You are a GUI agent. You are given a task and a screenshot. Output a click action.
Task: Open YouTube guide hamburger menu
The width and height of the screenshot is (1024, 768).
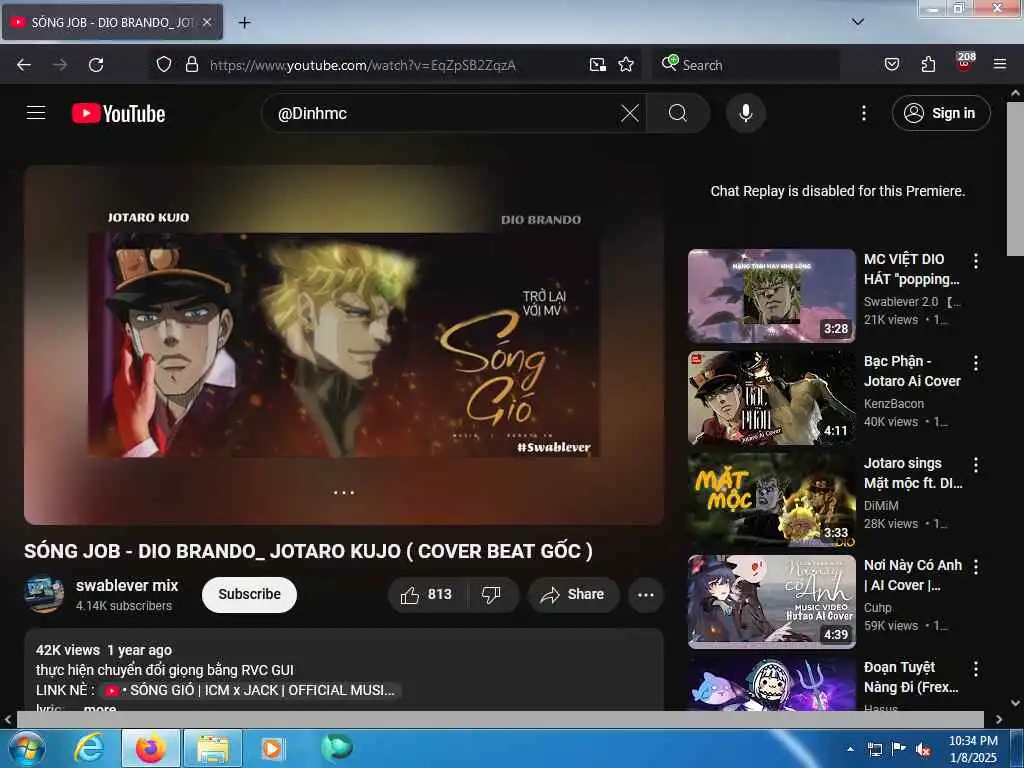coord(36,113)
